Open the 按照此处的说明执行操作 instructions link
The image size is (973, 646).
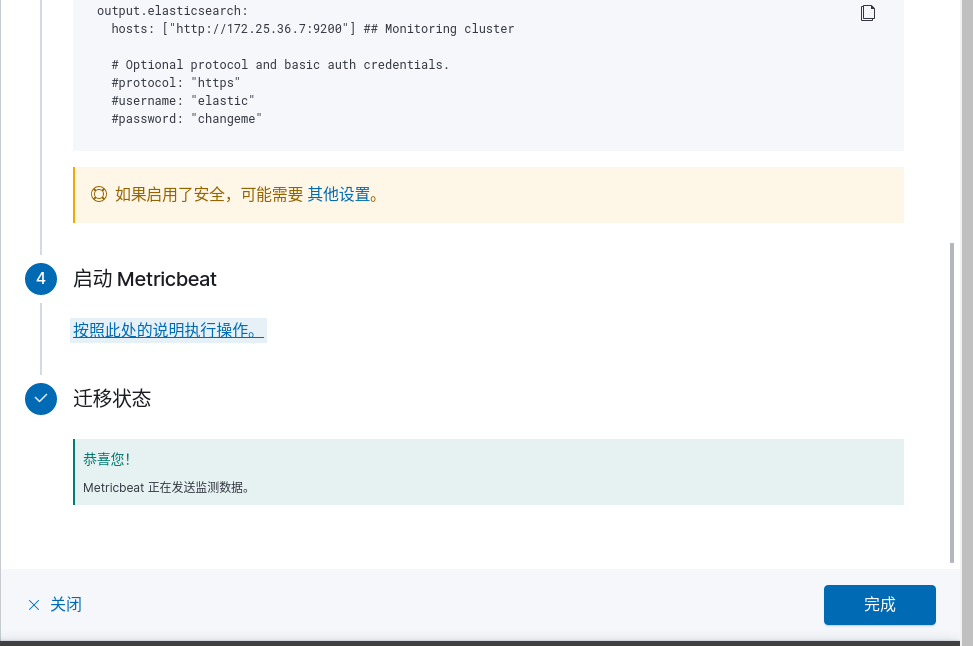168,330
